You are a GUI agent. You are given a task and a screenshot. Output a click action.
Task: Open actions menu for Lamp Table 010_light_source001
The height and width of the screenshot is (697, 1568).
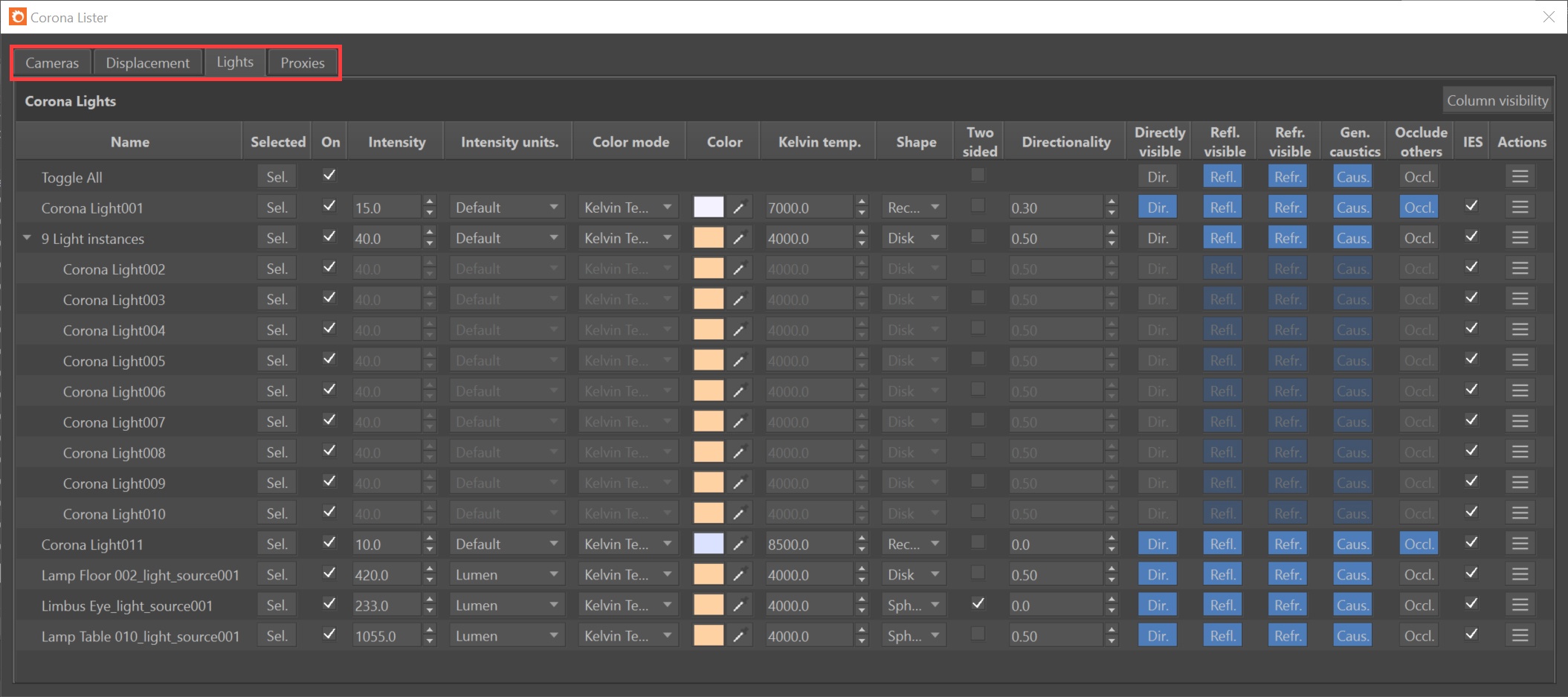click(x=1520, y=636)
